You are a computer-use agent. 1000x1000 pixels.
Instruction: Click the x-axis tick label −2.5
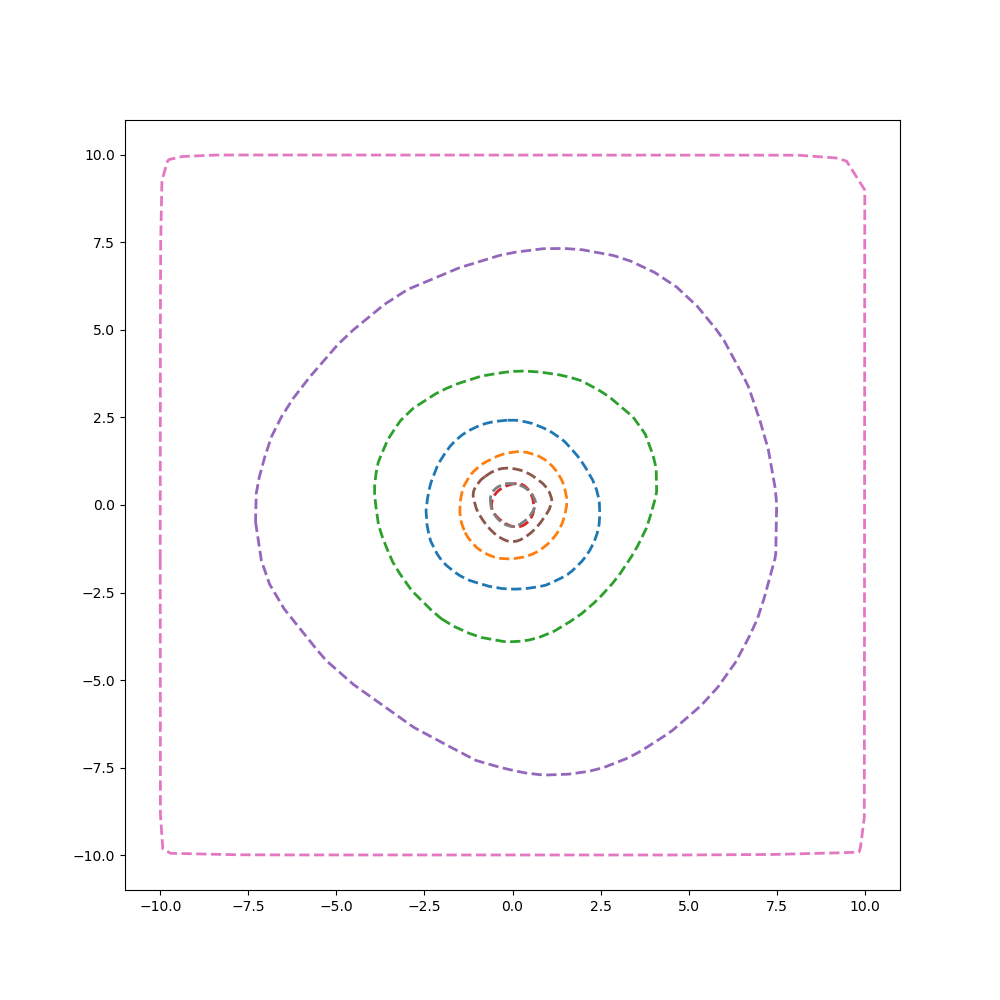pos(425,906)
